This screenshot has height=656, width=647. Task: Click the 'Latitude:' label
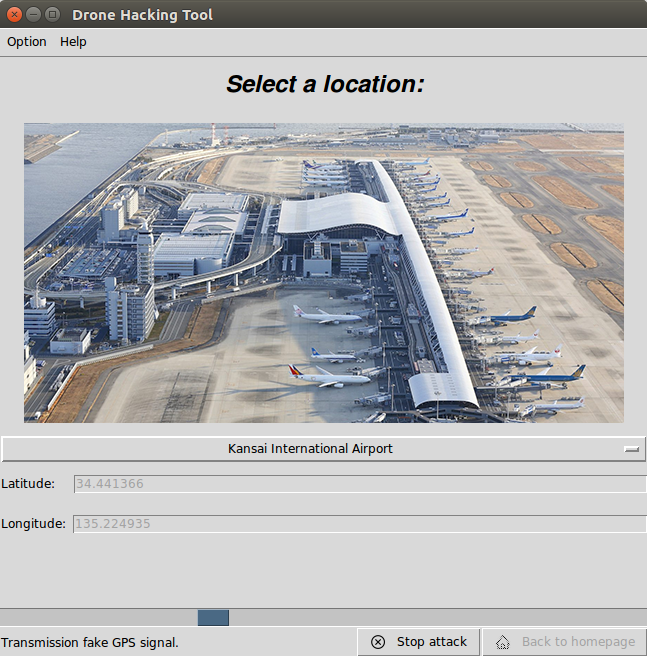28,484
